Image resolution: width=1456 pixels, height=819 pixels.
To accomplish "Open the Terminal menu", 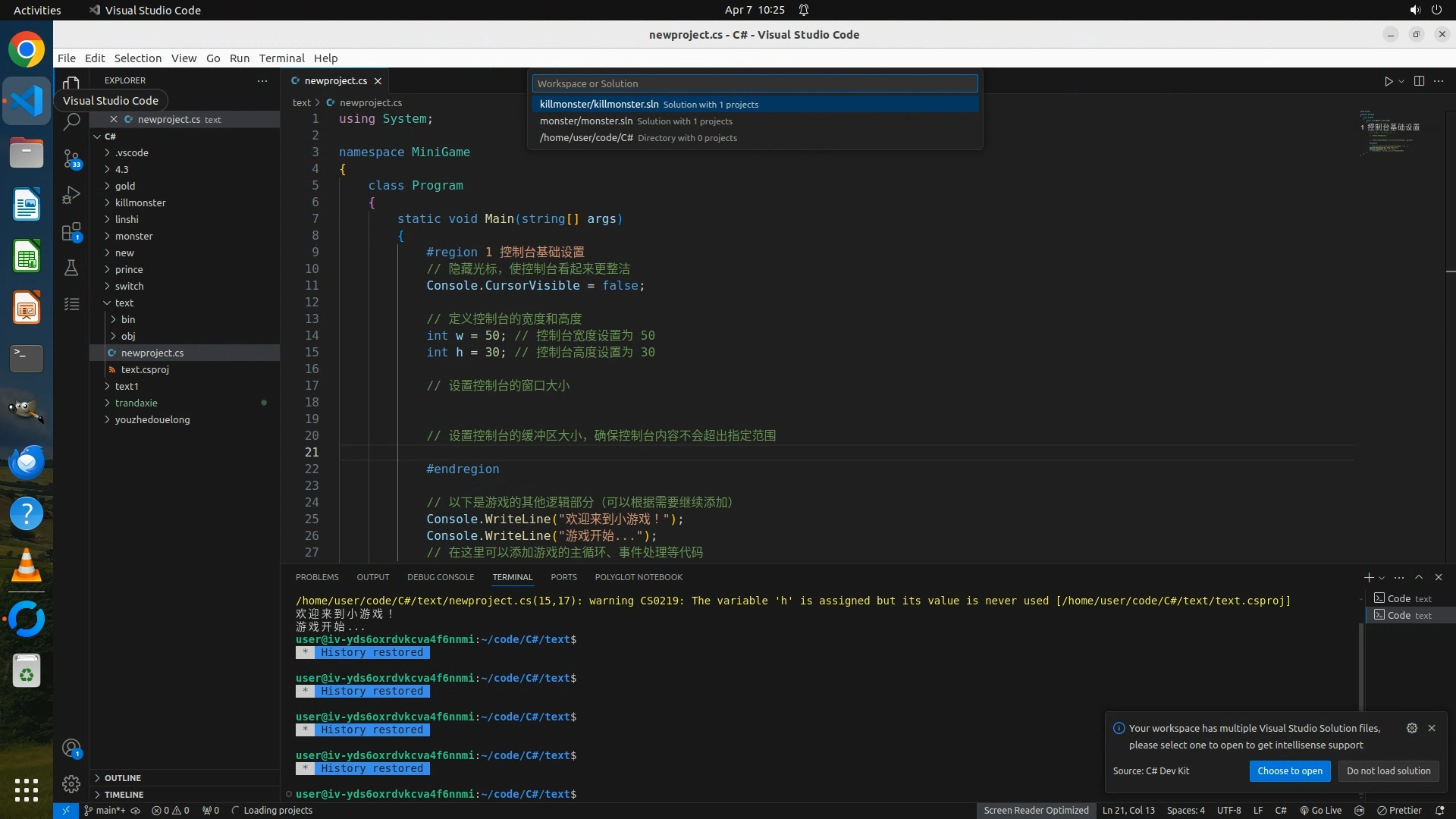I will pyautogui.click(x=281, y=58).
